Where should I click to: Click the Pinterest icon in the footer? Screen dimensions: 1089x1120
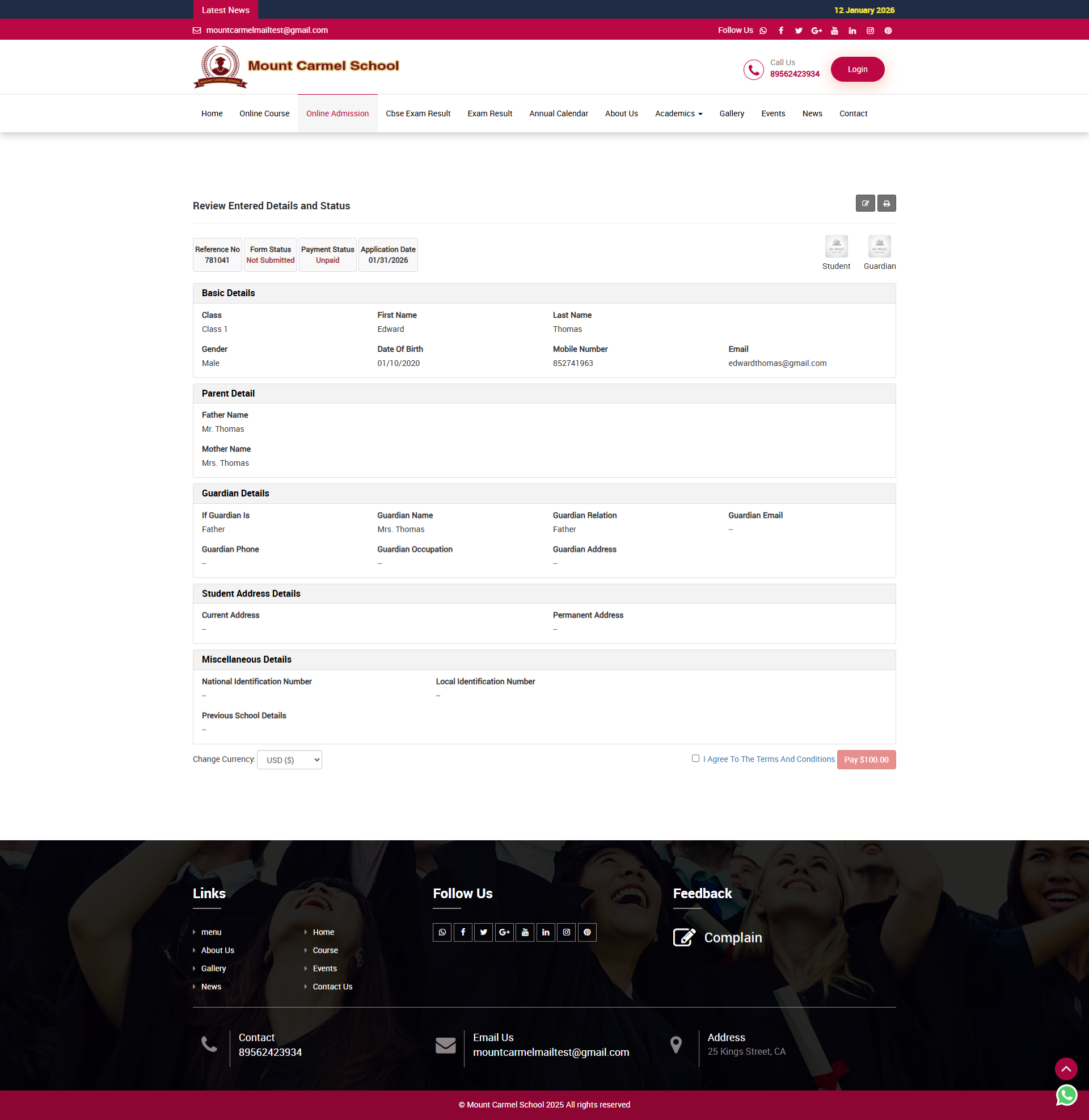[587, 932]
